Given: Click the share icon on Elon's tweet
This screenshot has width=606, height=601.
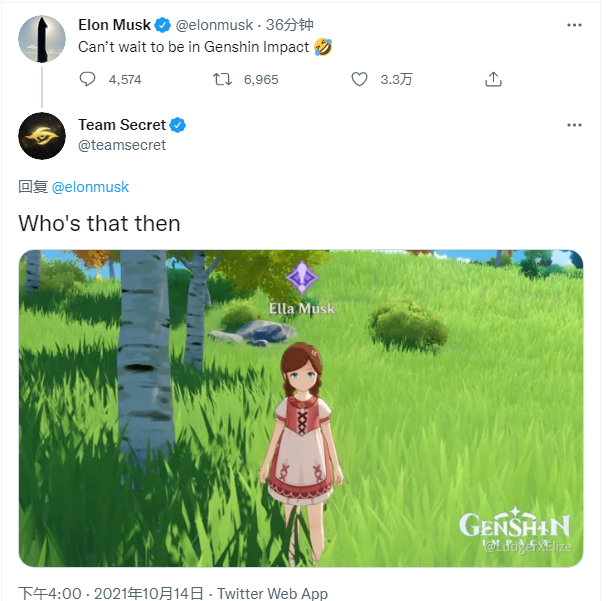Looking at the screenshot, I should pyautogui.click(x=493, y=79).
